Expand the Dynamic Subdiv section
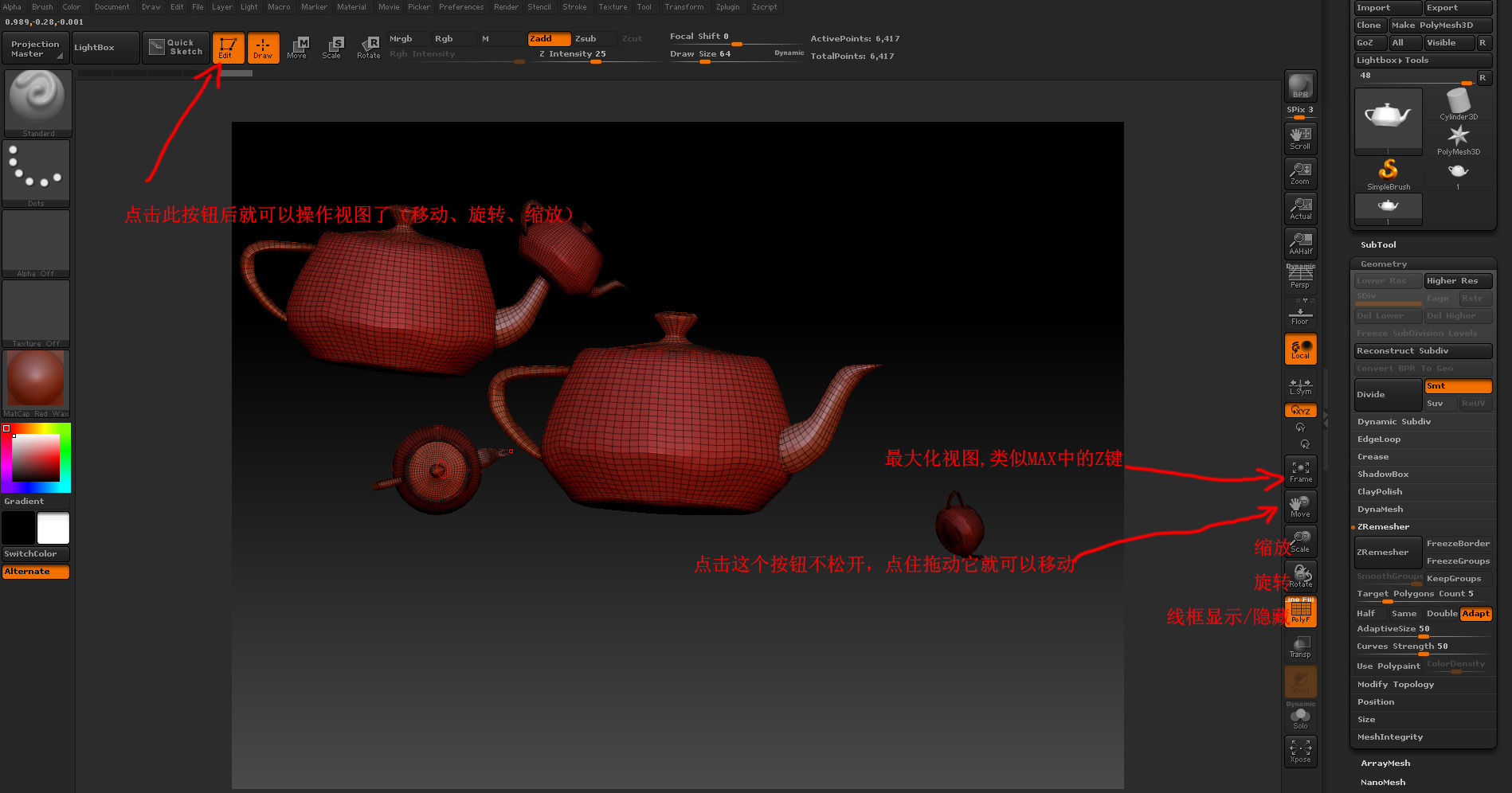This screenshot has height=793, width=1512. coord(1394,422)
